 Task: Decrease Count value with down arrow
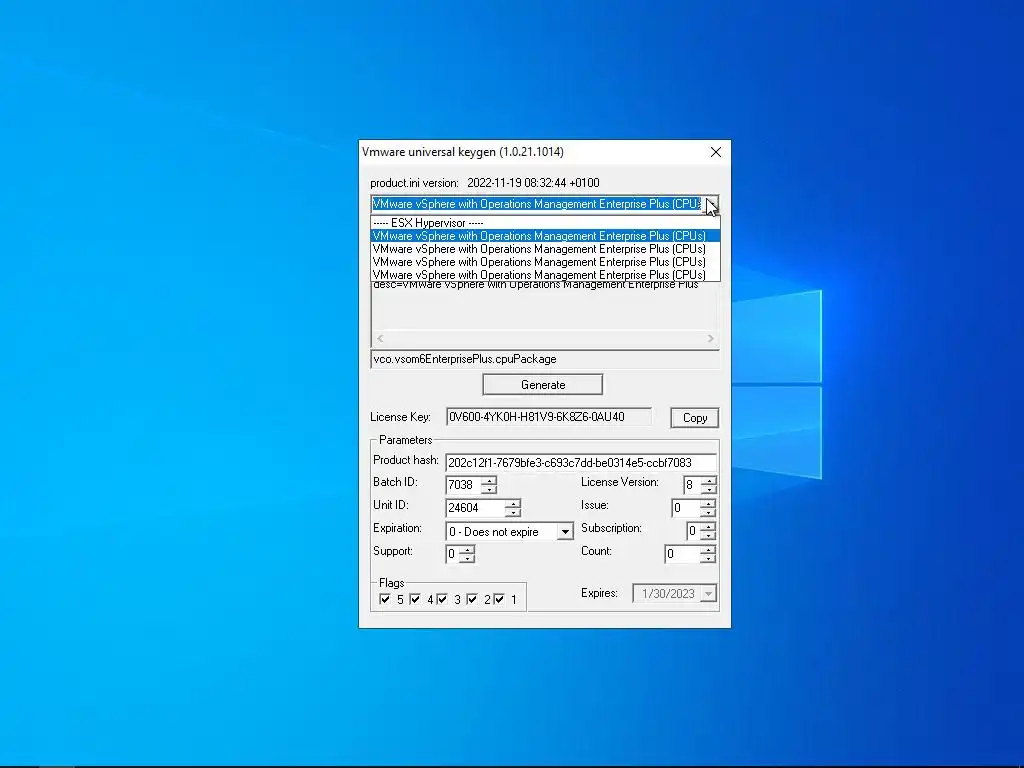[x=709, y=558]
